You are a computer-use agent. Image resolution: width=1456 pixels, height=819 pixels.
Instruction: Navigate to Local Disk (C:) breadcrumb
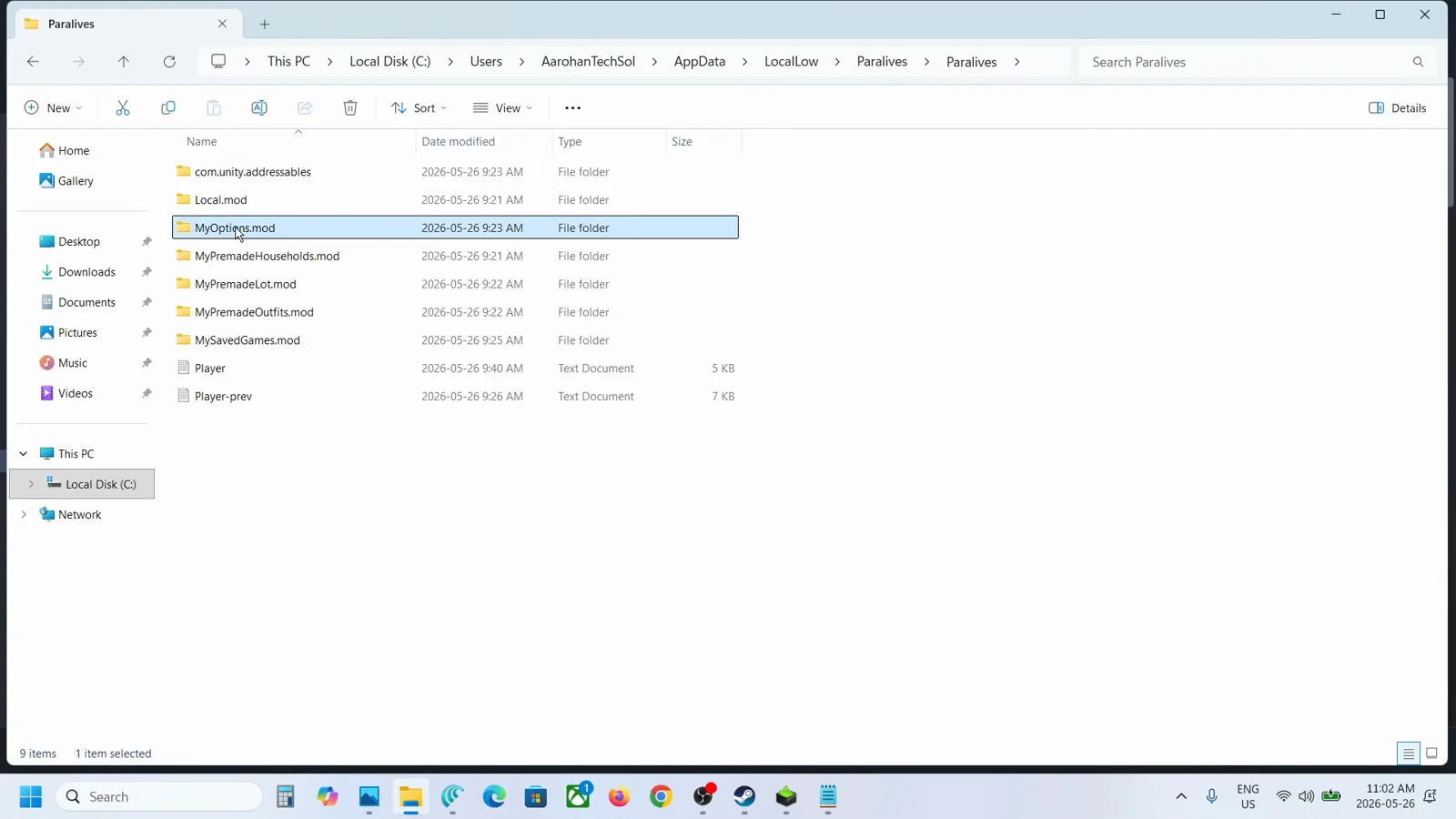(x=389, y=62)
